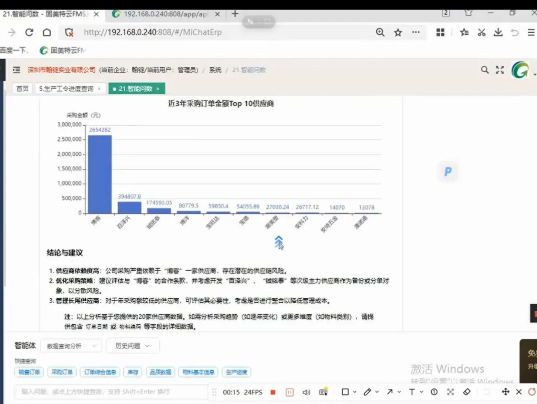Pause the screen recording

point(289,392)
